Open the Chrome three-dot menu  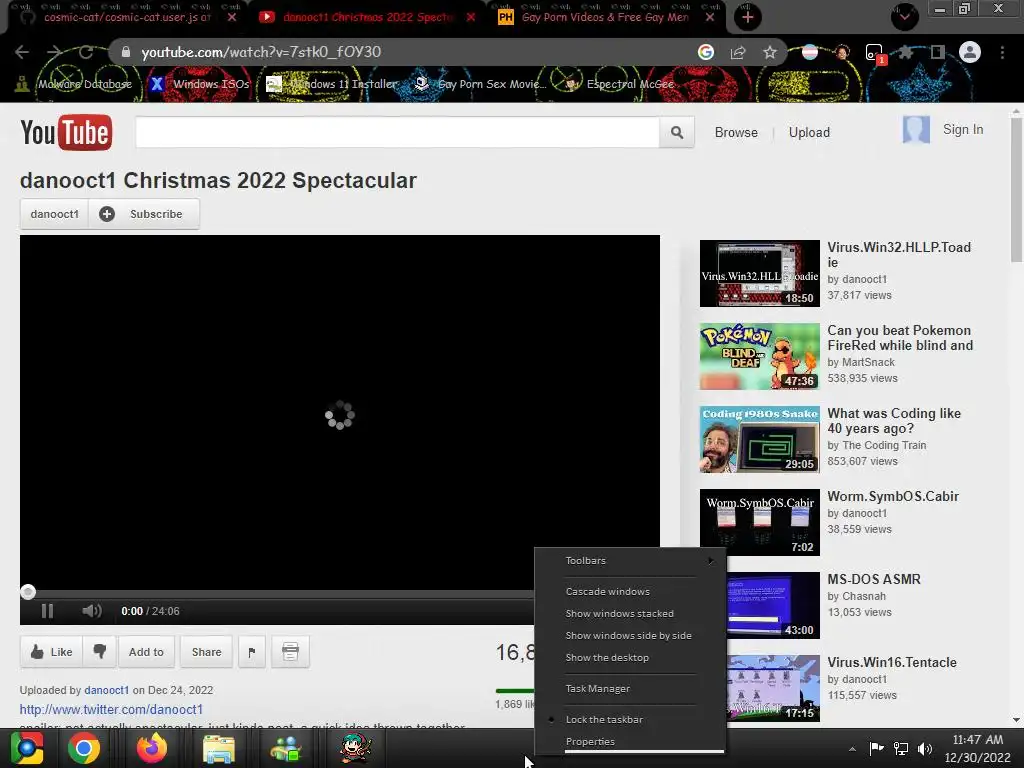(x=1002, y=52)
